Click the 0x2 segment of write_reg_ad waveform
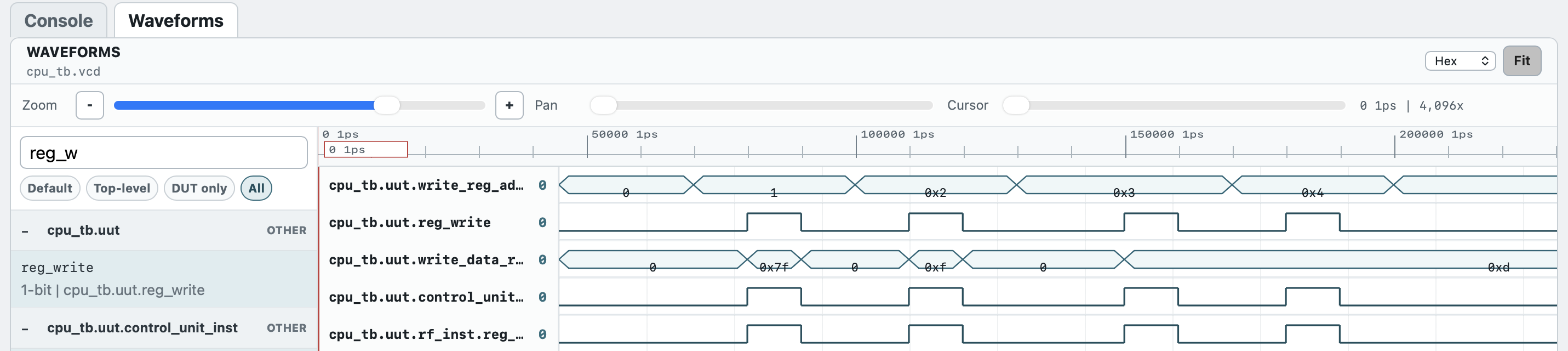The image size is (1568, 351). point(936,185)
